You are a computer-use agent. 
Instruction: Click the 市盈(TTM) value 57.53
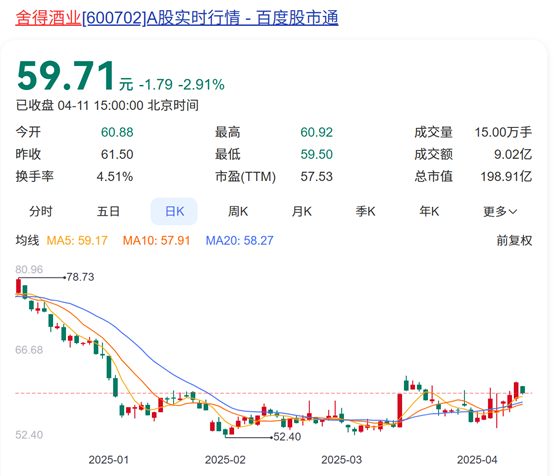click(317, 177)
